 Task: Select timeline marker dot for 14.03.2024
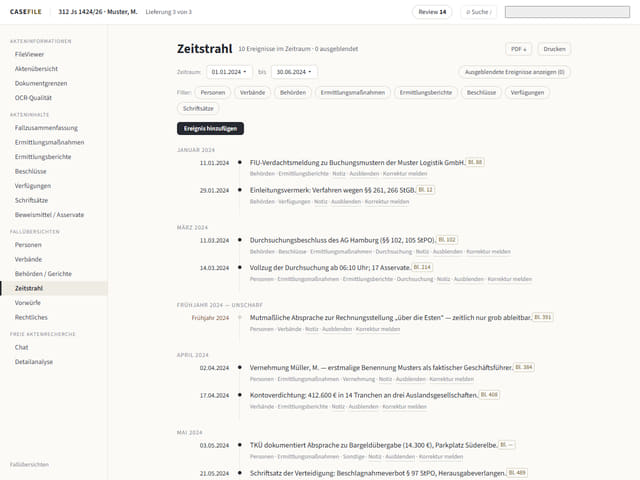pos(240,267)
